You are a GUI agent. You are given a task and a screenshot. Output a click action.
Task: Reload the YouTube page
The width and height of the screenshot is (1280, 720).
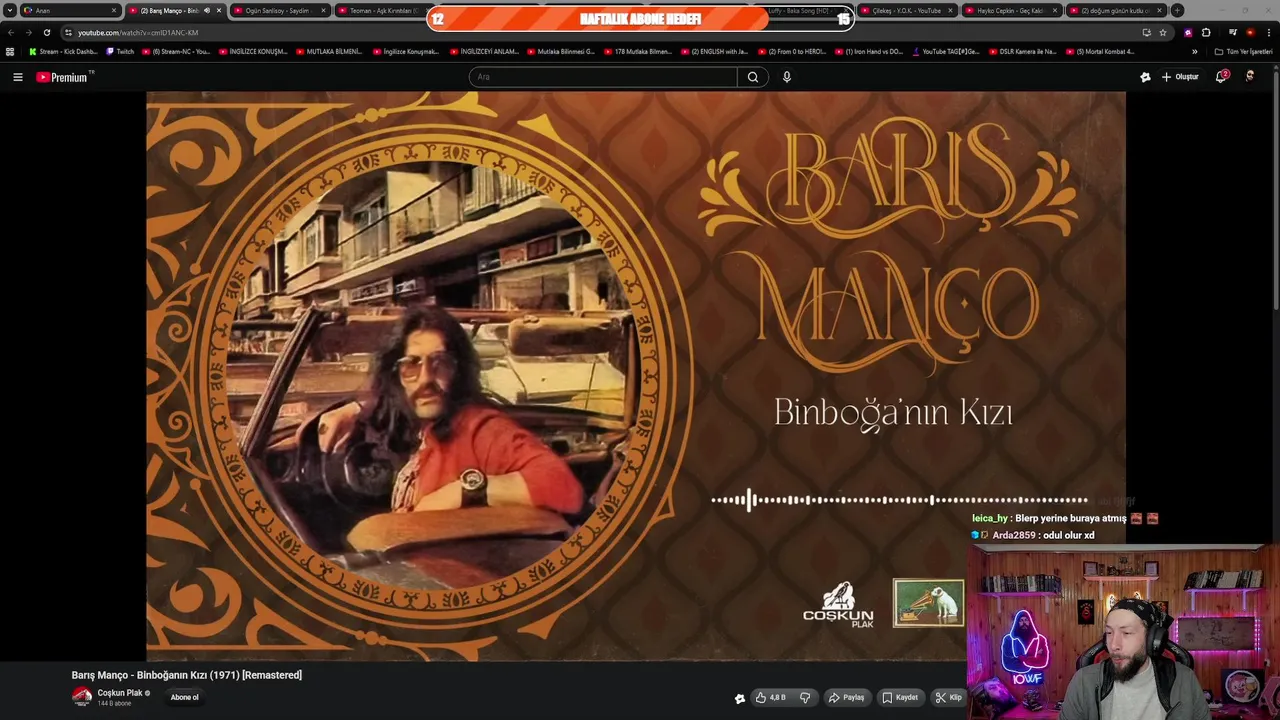(46, 32)
